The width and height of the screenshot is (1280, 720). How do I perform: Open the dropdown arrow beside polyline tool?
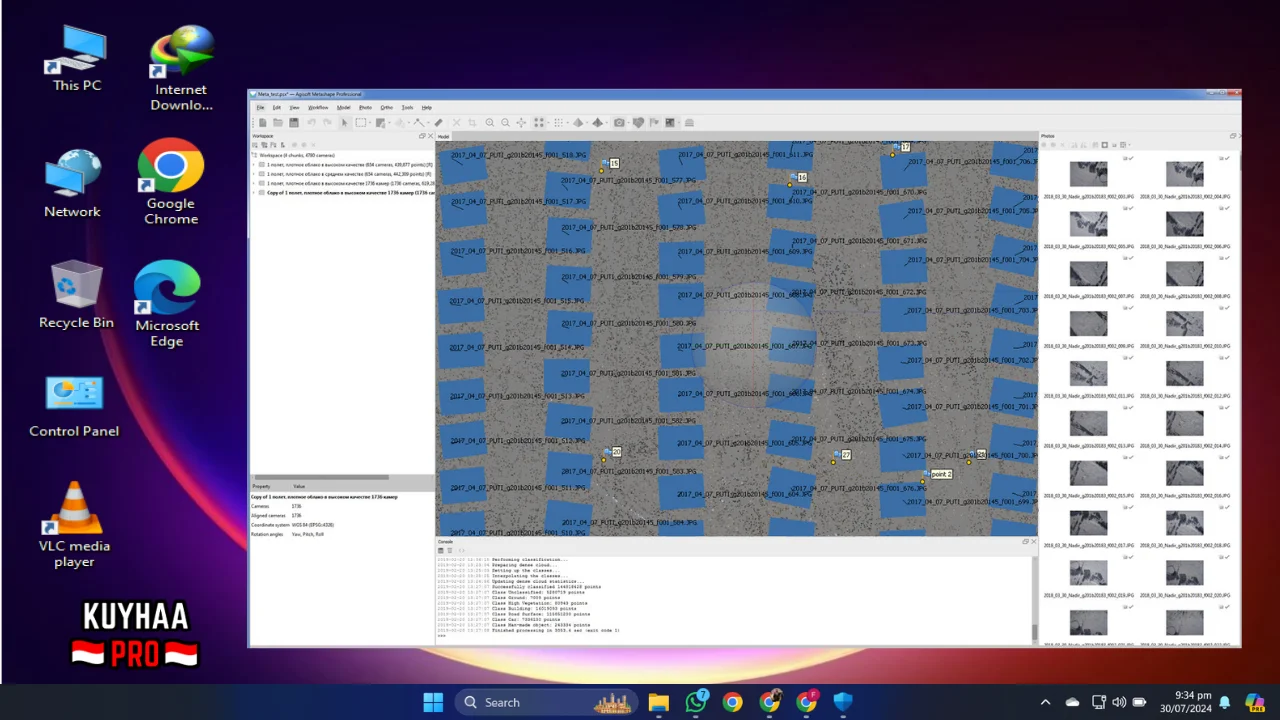(x=428, y=123)
